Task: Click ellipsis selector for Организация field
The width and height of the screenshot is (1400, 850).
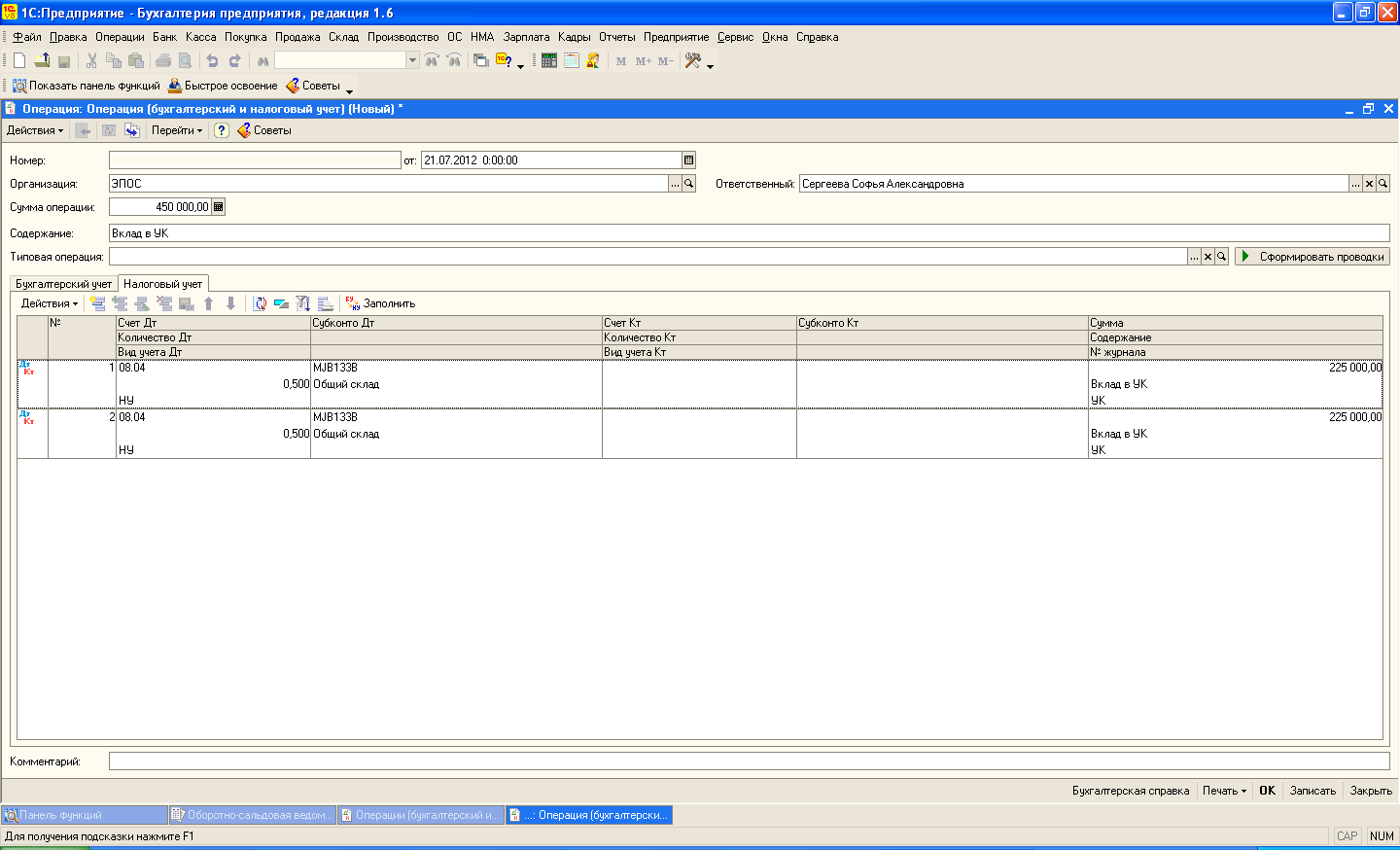Action: 675,184
